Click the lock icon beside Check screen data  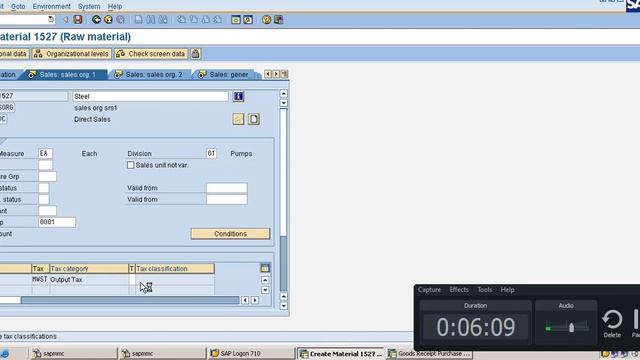196,54
